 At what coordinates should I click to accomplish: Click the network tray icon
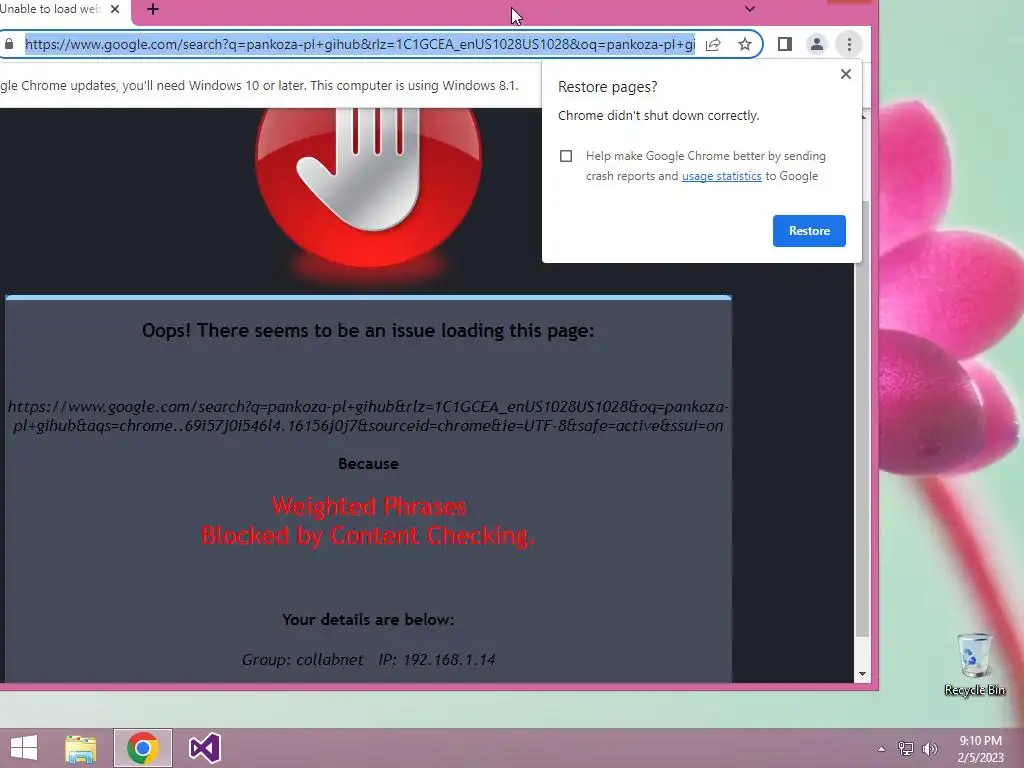coord(906,748)
